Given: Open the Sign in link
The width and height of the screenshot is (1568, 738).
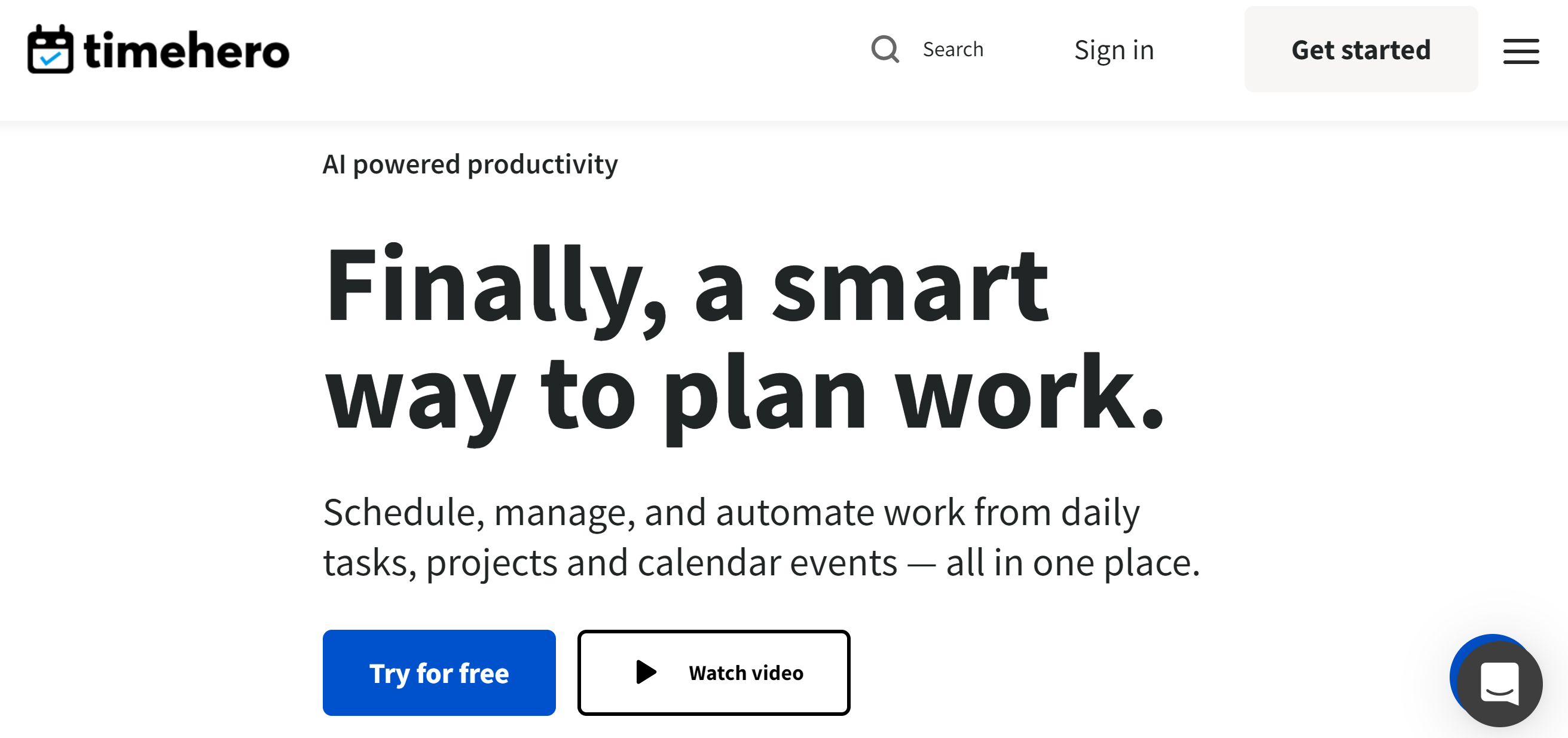Looking at the screenshot, I should 1114,50.
